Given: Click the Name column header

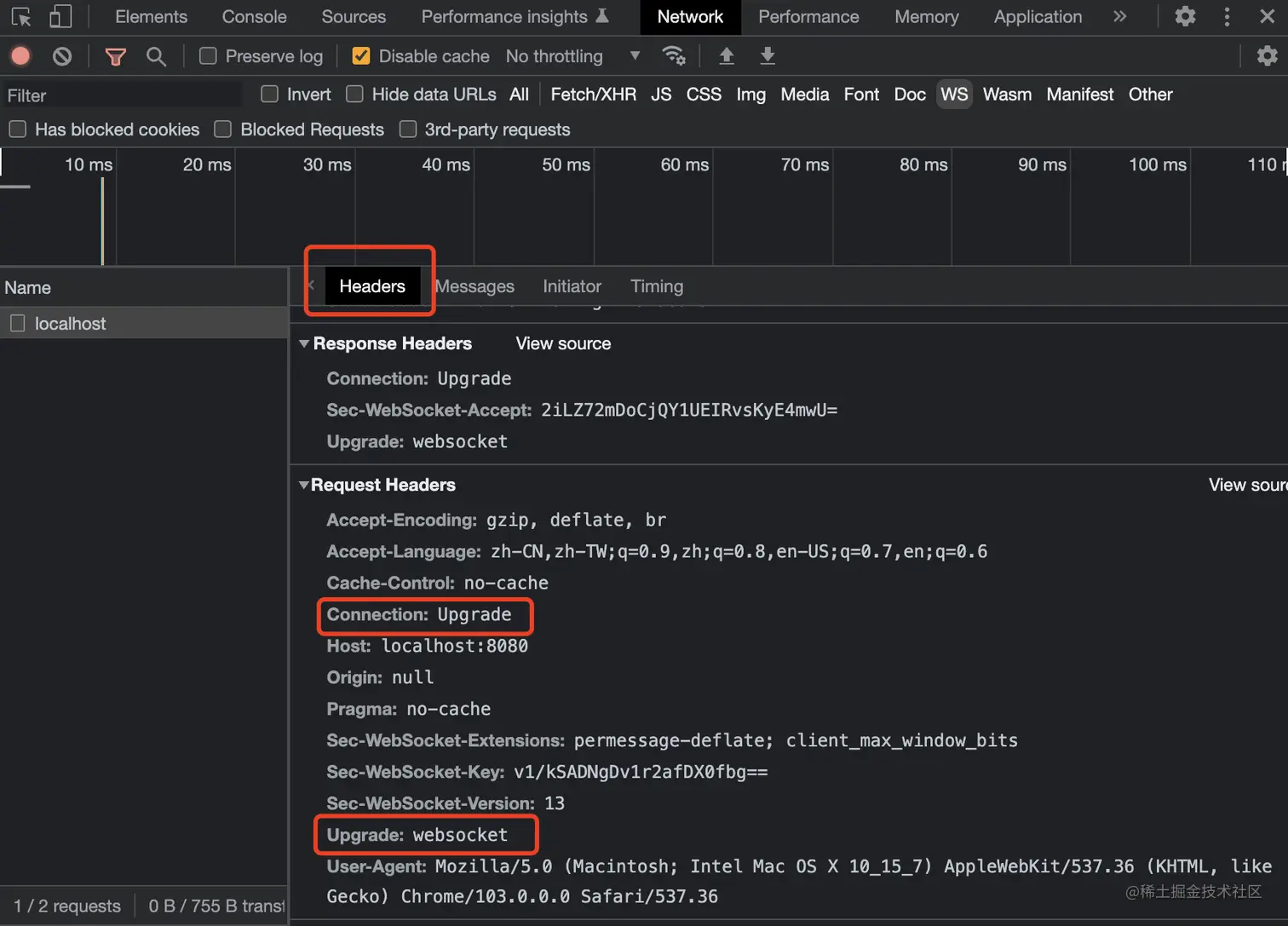Looking at the screenshot, I should pyautogui.click(x=144, y=287).
